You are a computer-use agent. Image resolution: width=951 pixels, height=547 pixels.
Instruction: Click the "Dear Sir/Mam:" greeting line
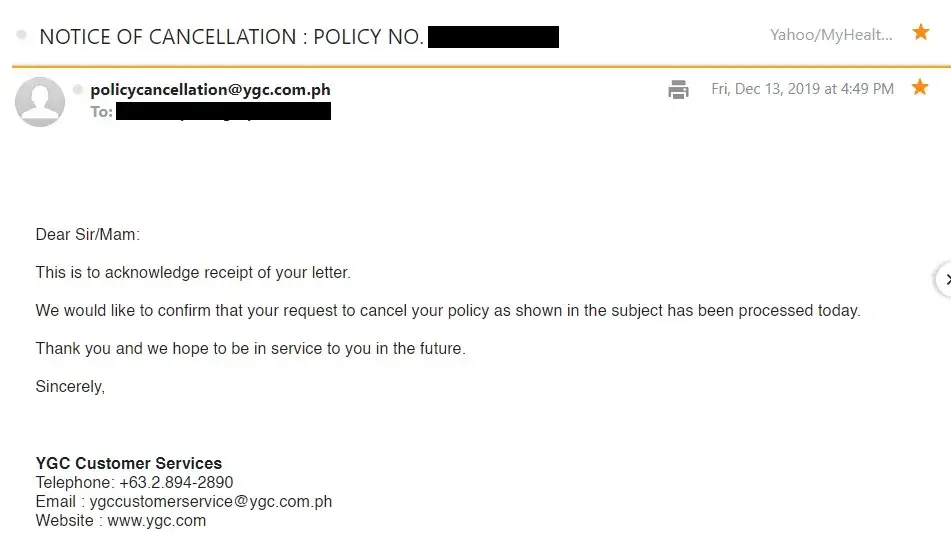click(88, 234)
